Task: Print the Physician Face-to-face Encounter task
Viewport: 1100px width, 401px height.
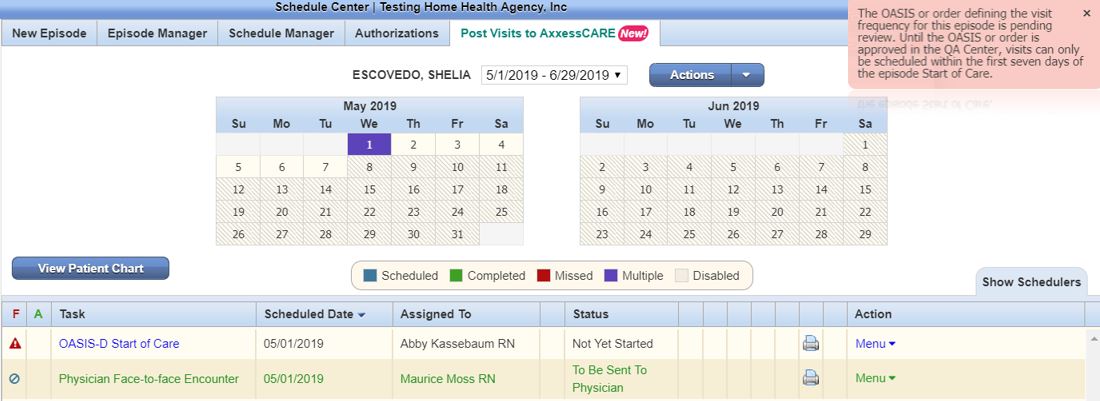Action: (x=810, y=377)
